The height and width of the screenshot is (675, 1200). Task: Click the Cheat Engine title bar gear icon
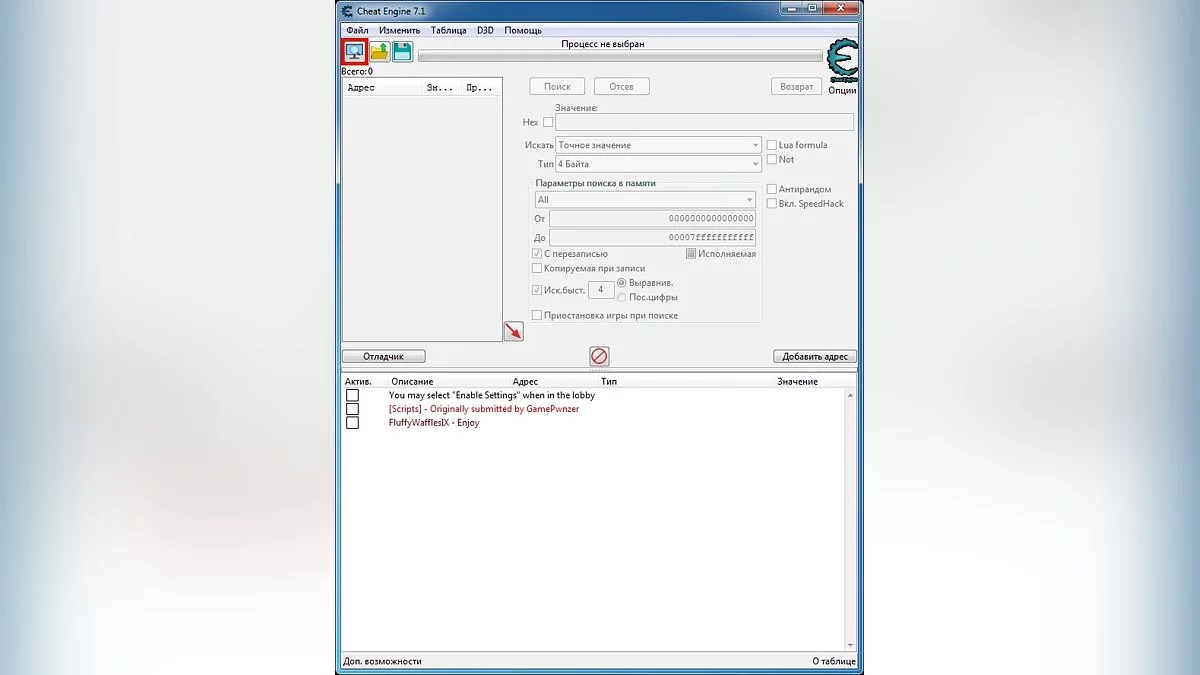coord(347,10)
